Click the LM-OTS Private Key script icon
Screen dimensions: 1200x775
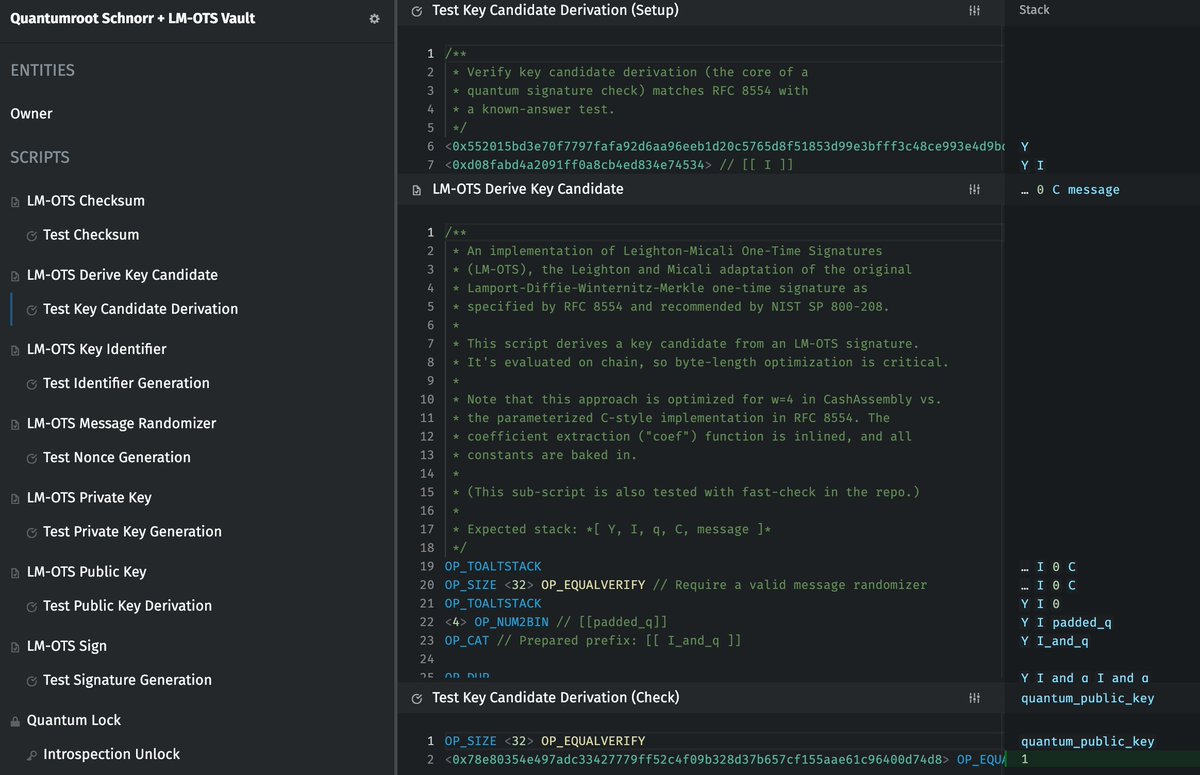click(15, 498)
